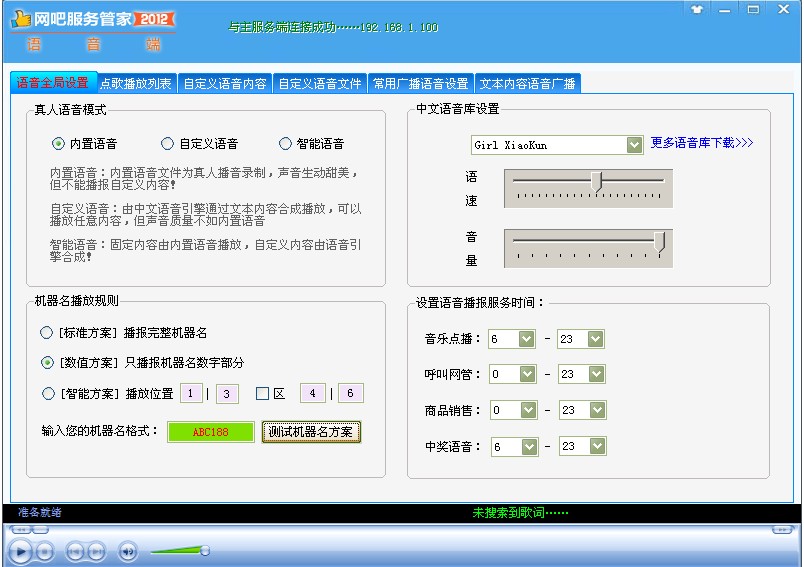804x567 pixels.
Task: Open 中奖语音 start hour dropdown
Action: (530, 447)
